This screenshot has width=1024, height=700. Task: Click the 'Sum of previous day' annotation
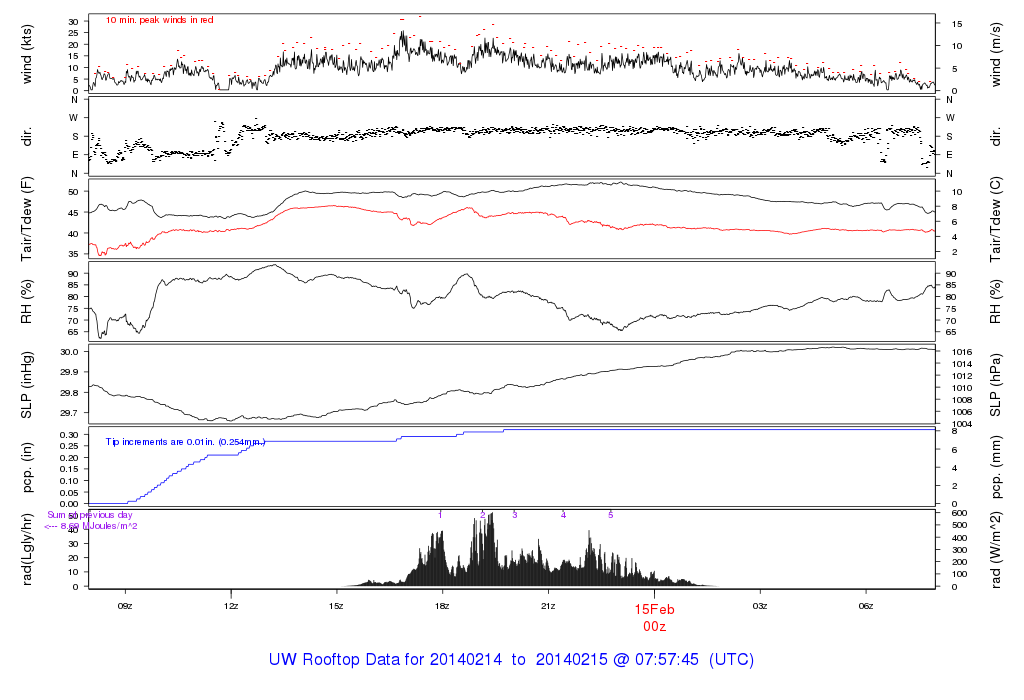[x=89, y=515]
